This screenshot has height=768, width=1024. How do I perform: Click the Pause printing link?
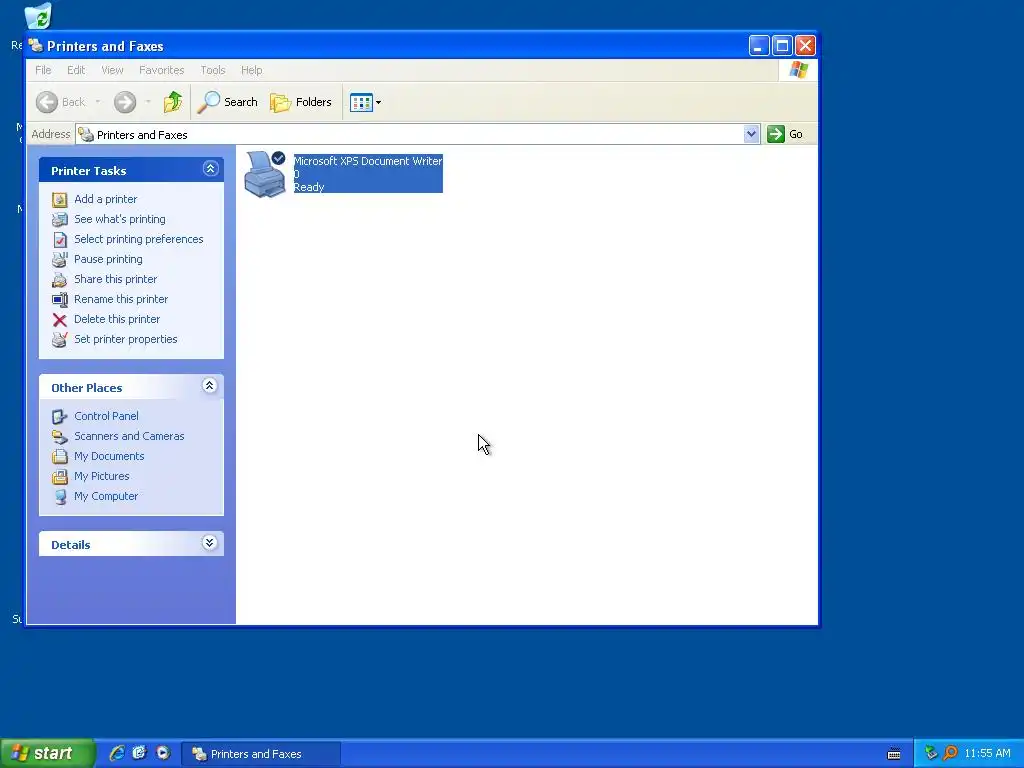pyautogui.click(x=108, y=259)
